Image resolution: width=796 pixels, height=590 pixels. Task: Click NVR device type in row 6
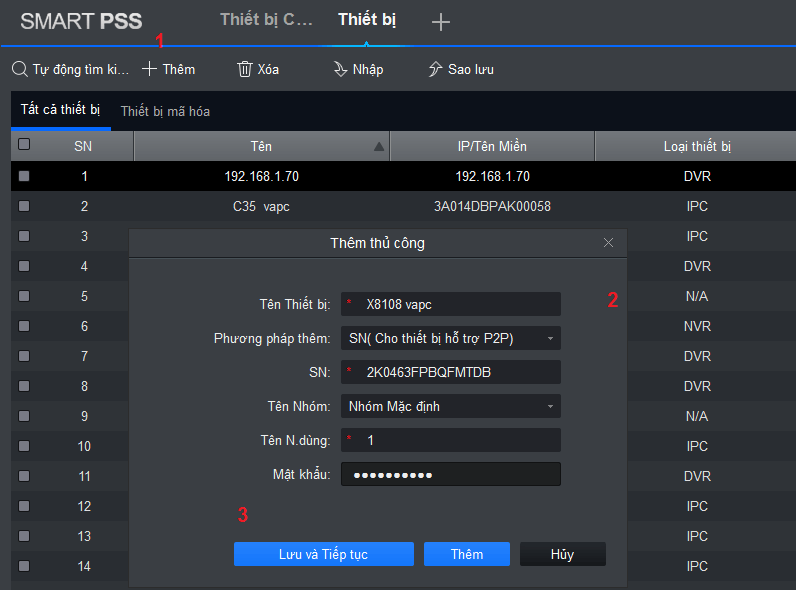click(697, 326)
